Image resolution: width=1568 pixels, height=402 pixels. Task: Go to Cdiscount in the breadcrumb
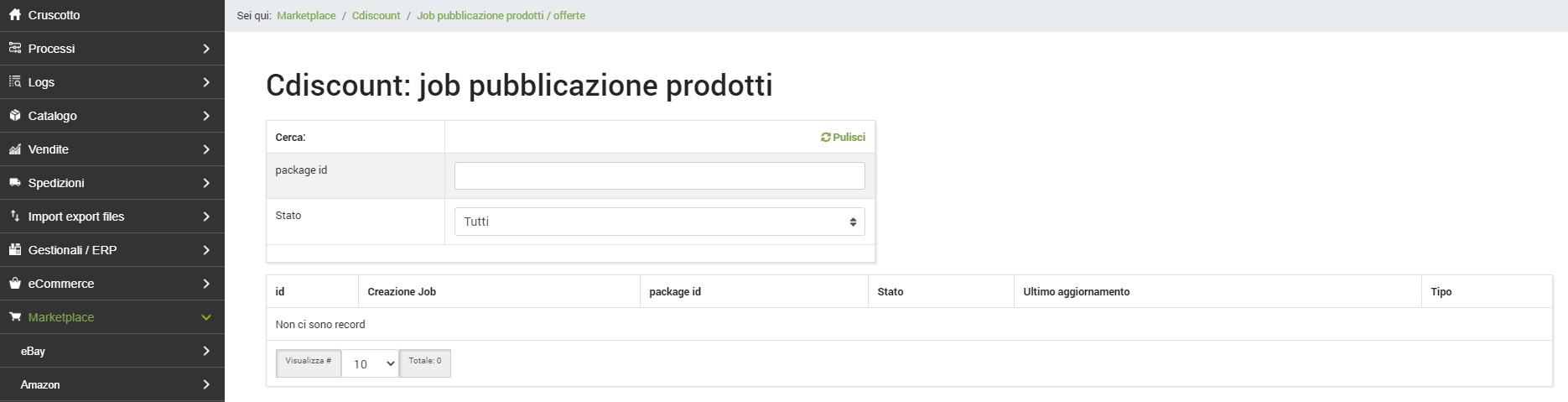coord(376,16)
